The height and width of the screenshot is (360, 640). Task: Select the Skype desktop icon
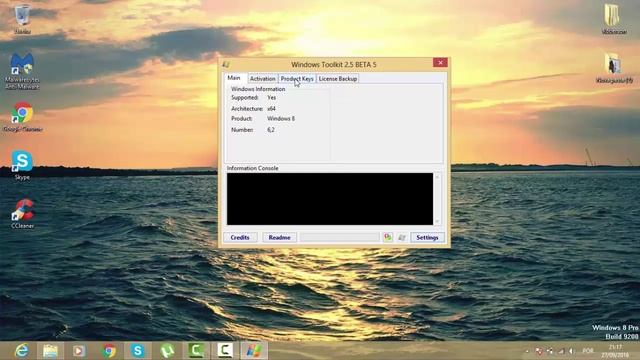click(x=22, y=165)
